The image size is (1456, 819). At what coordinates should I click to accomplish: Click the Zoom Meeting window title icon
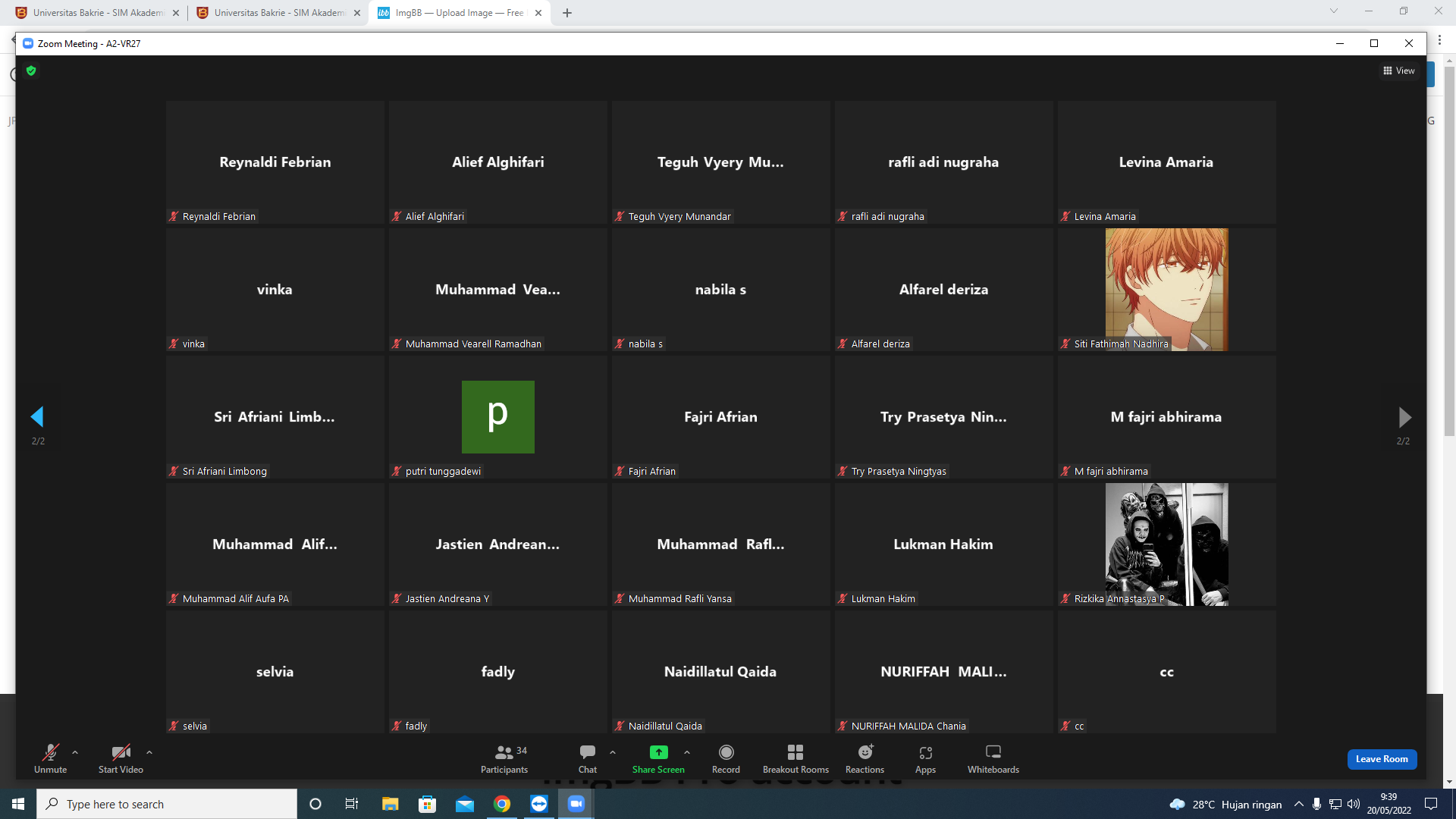point(28,43)
